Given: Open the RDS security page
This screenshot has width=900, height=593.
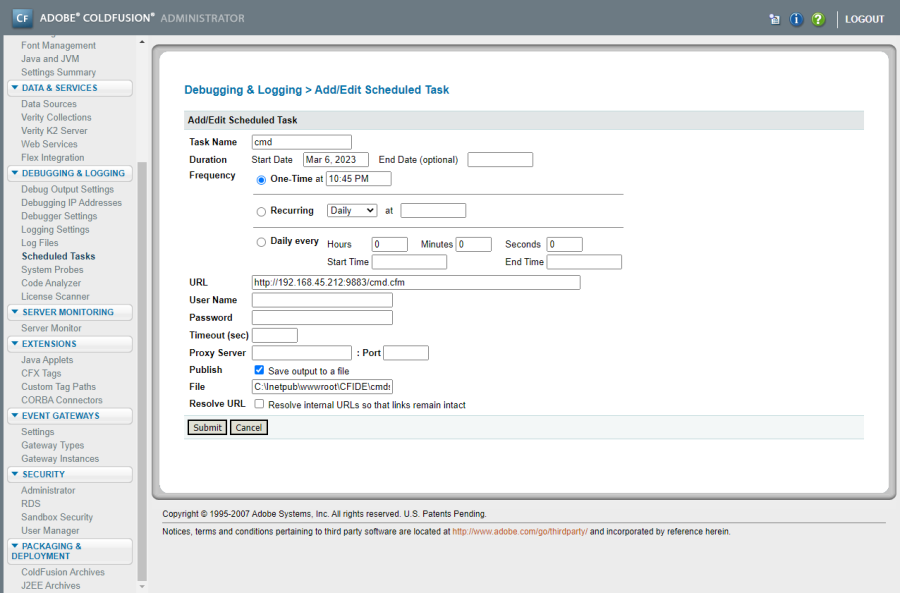Looking at the screenshot, I should coord(30,503).
